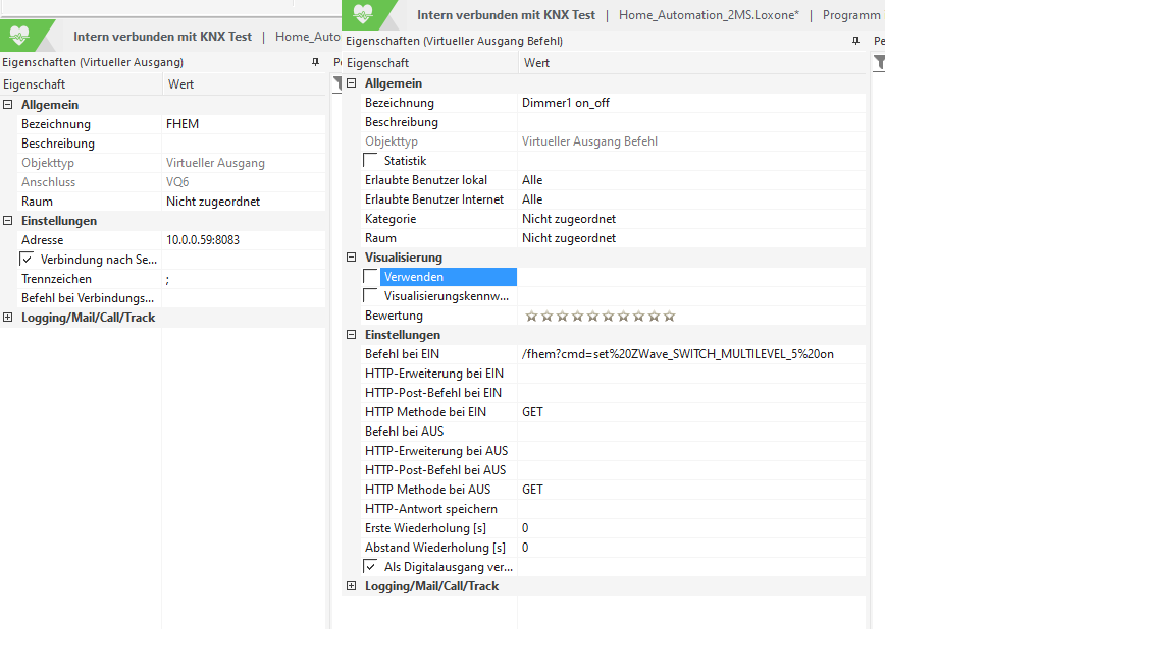The width and height of the screenshot is (1152, 648).
Task: Click the Loxone logo above the FHEM properties panel
Action: point(19,36)
